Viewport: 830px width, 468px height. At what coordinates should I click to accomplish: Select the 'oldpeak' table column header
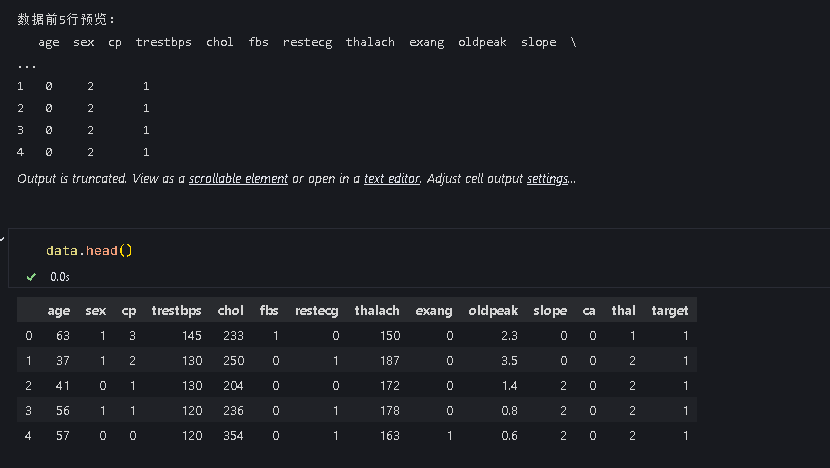coord(493,310)
